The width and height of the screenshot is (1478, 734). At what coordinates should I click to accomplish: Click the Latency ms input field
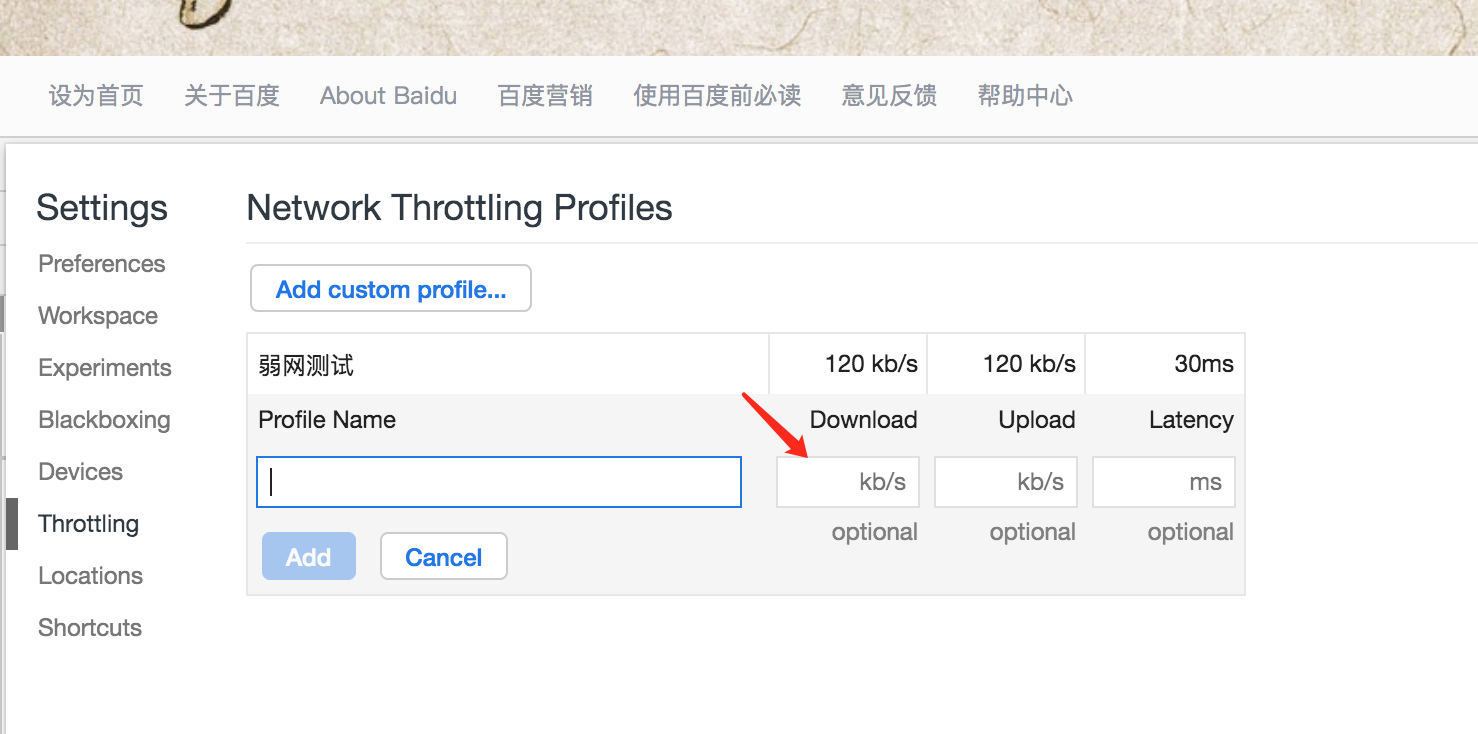1163,482
